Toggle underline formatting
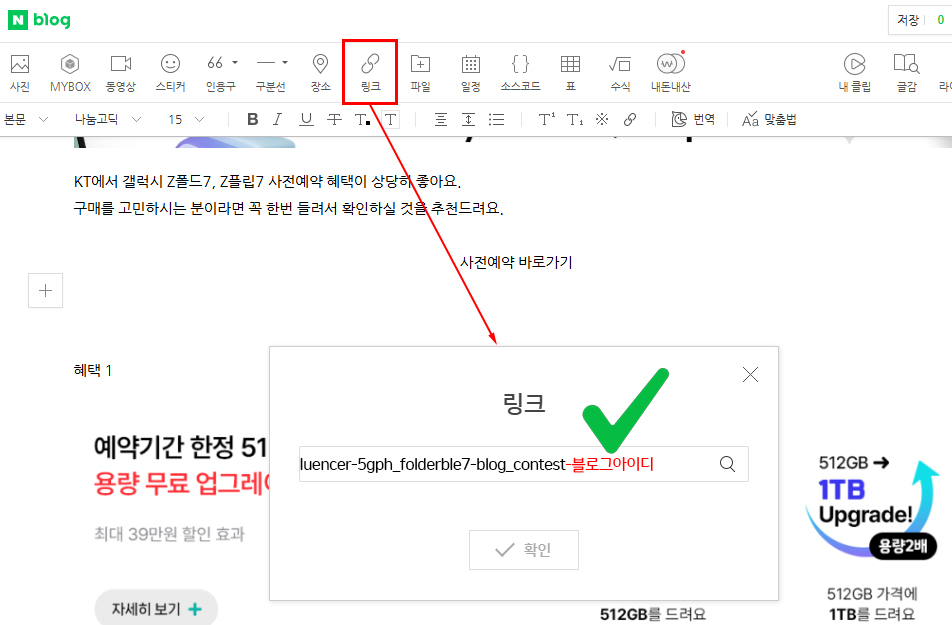Image resolution: width=952 pixels, height=625 pixels. pyautogui.click(x=306, y=120)
